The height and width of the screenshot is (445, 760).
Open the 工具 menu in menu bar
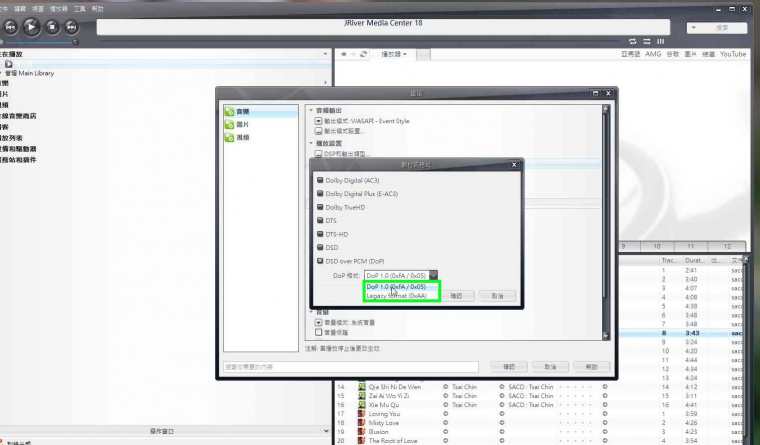coord(79,9)
